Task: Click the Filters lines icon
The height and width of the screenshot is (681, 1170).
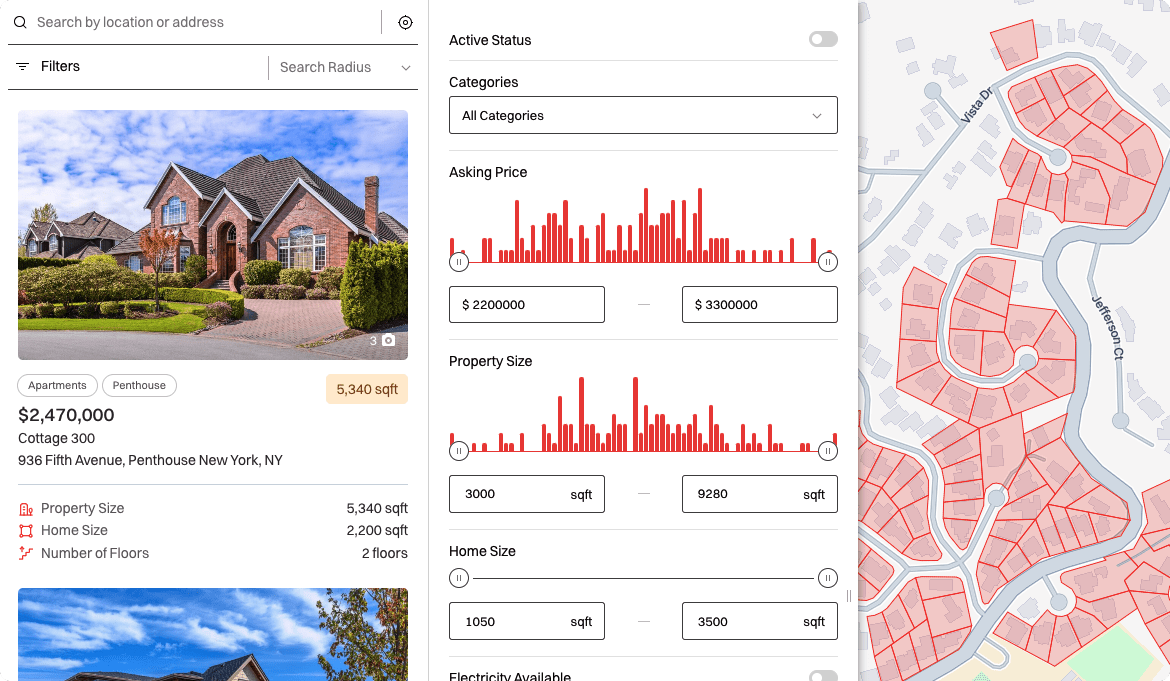Action: [x=22, y=66]
